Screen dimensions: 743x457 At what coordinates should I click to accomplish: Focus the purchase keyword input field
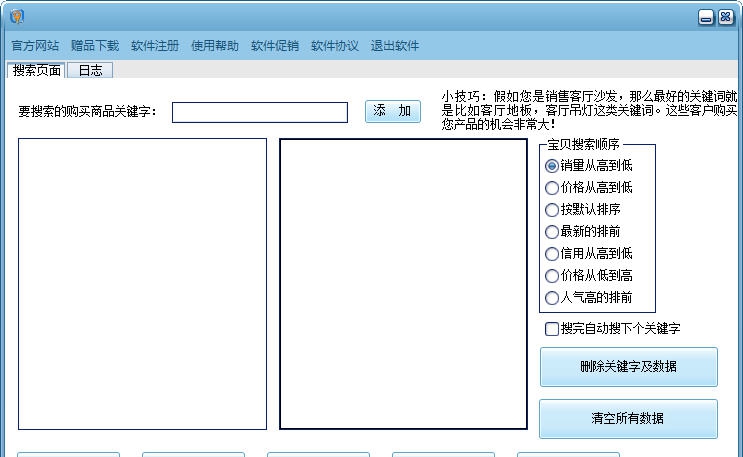pyautogui.click(x=260, y=112)
